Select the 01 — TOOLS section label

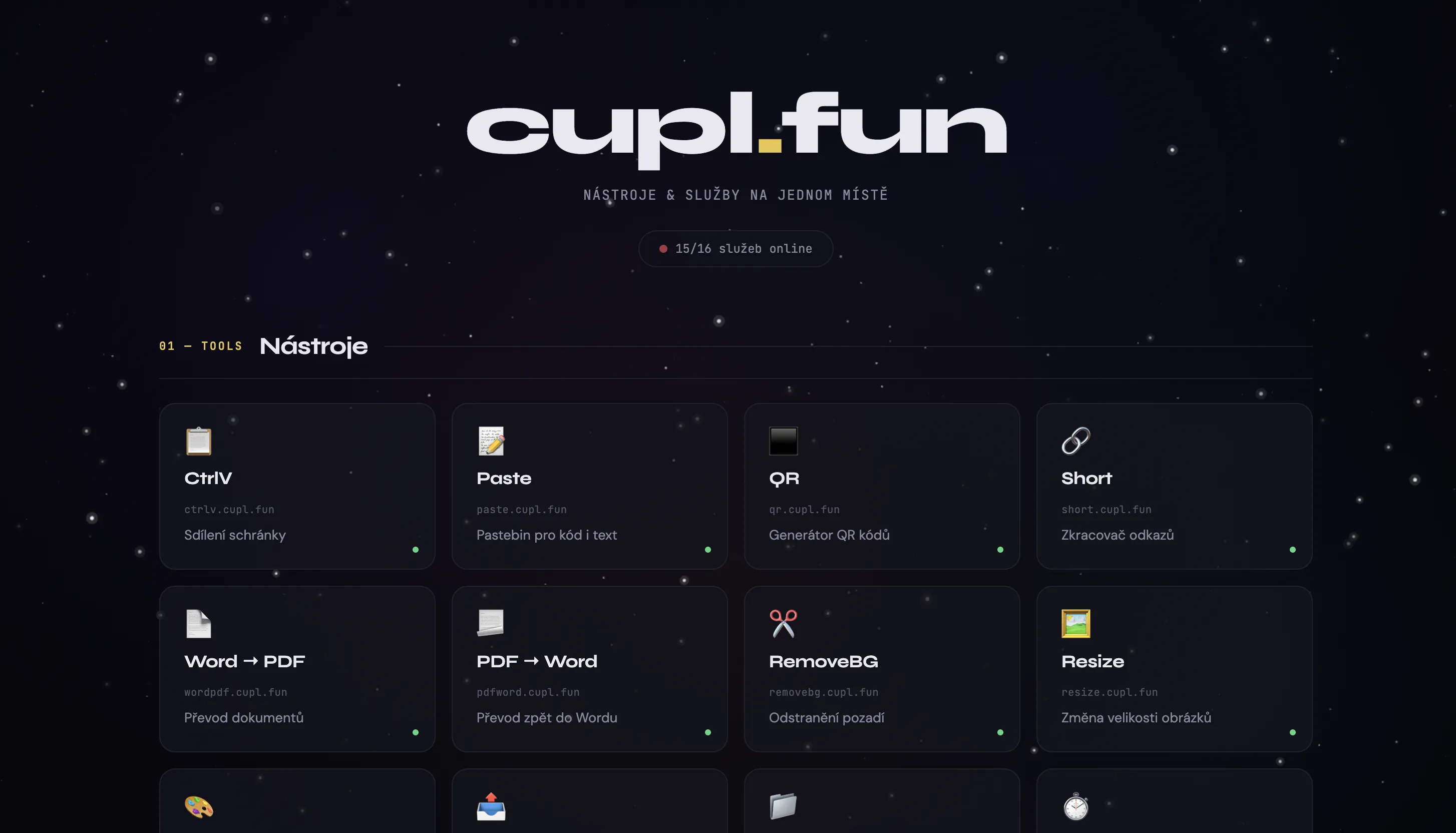[200, 346]
